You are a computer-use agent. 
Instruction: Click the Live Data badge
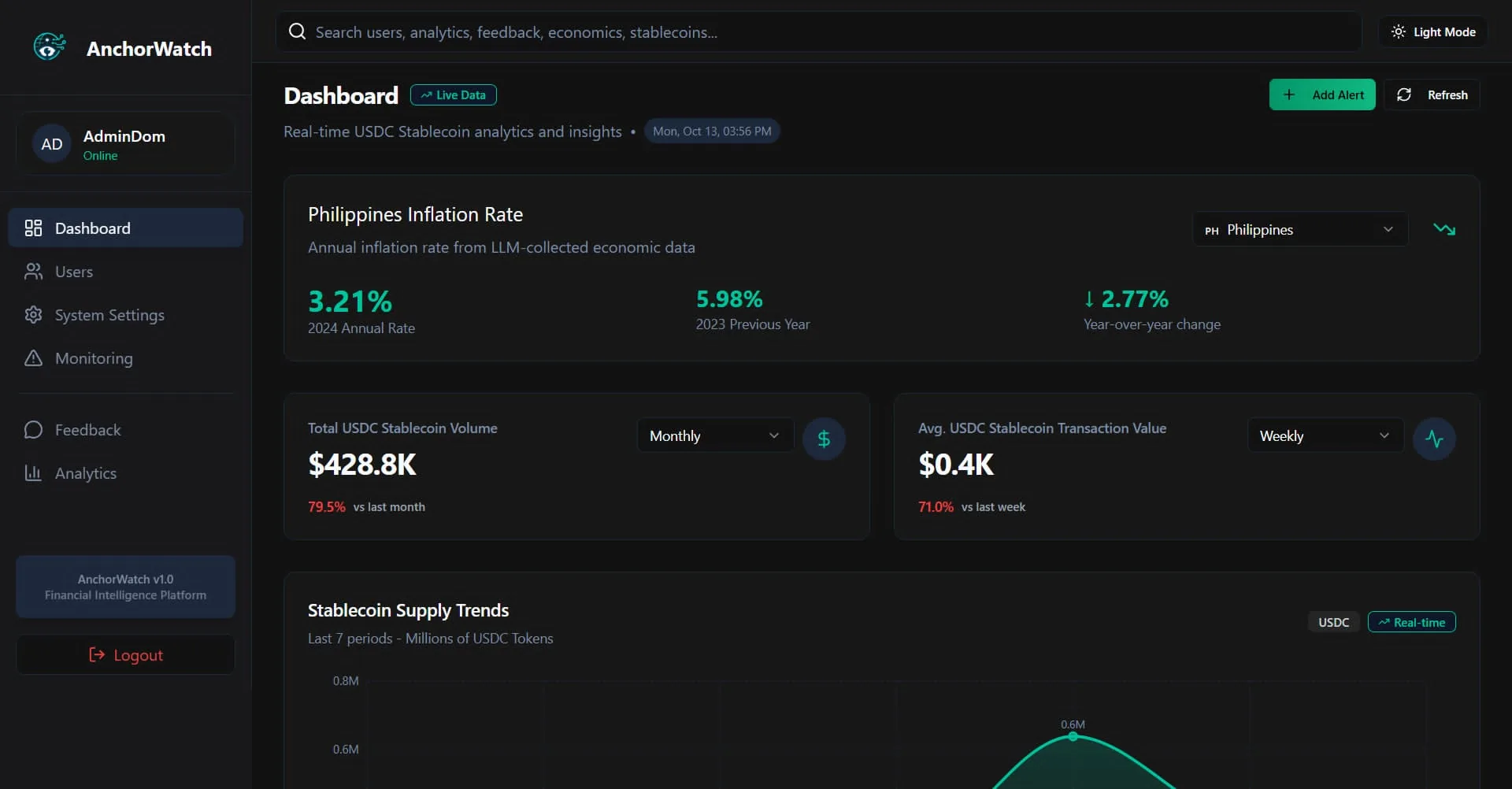pos(454,95)
